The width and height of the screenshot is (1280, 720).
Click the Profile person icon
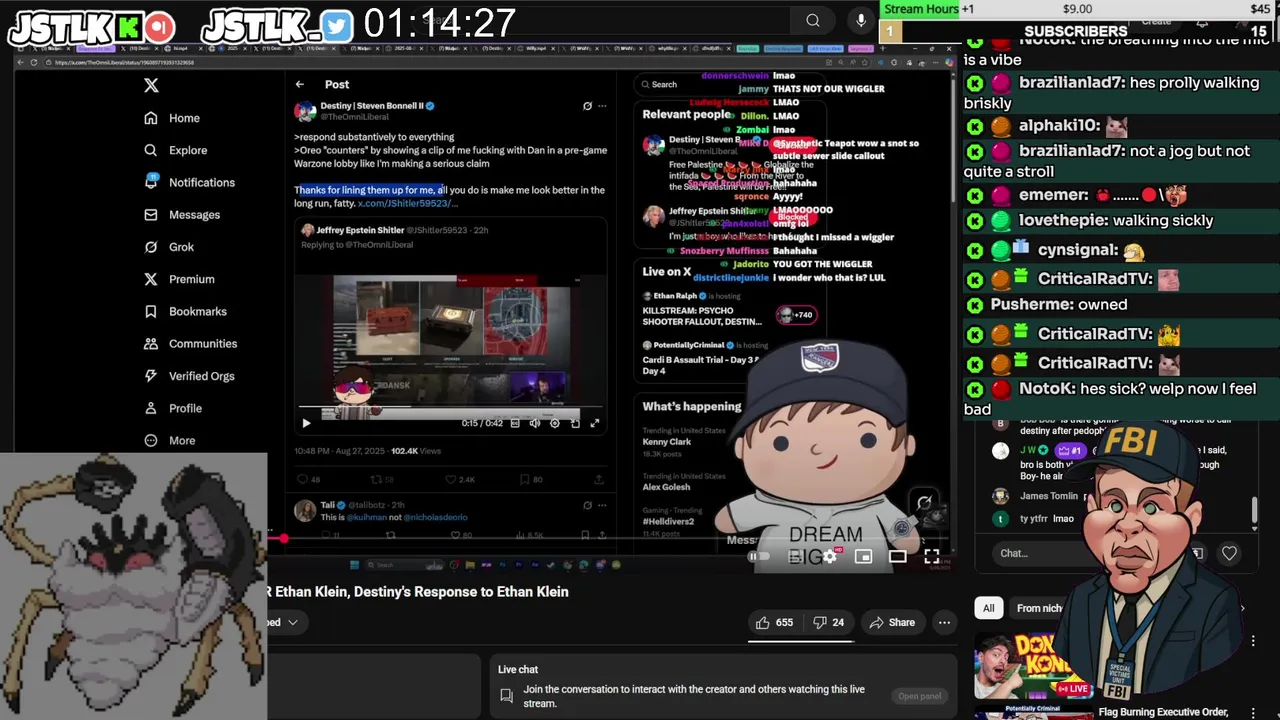pyautogui.click(x=151, y=408)
